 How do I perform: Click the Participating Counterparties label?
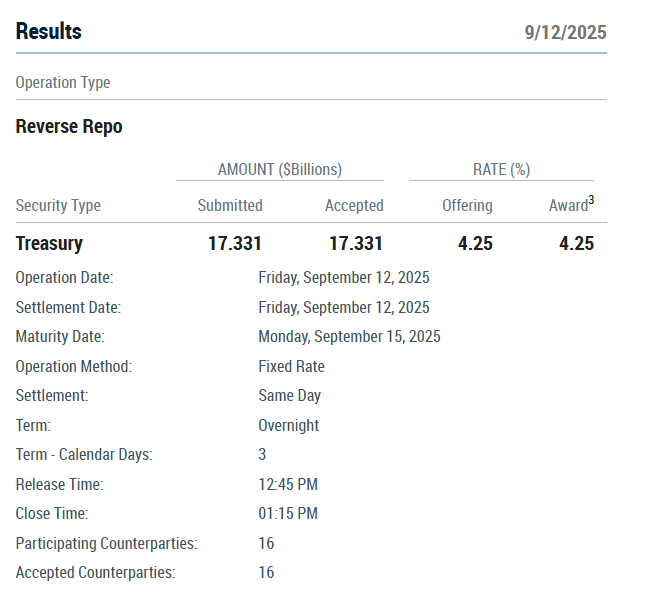pos(107,543)
